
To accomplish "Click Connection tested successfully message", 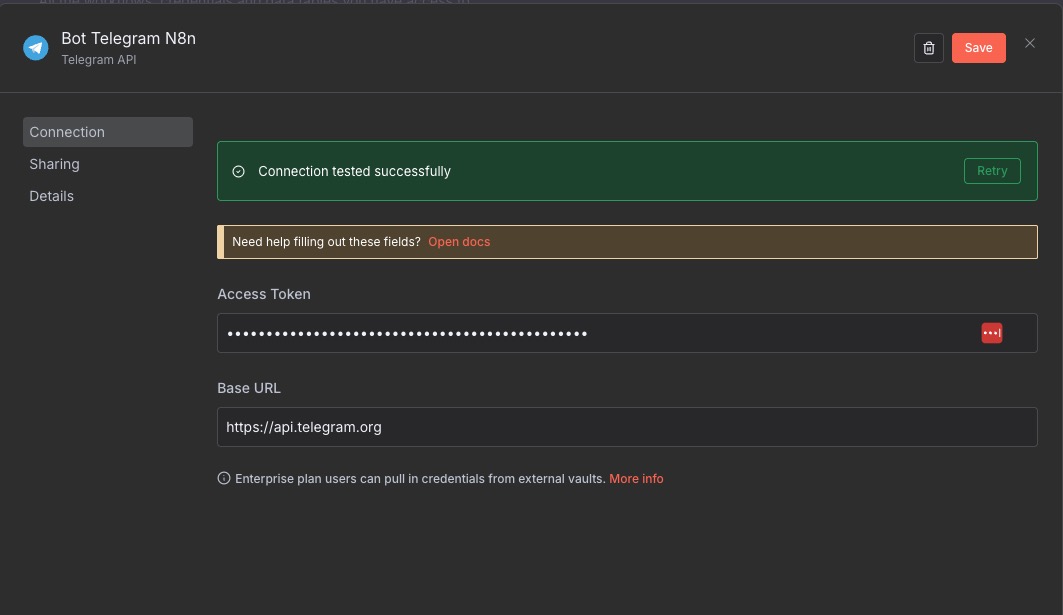I will 355,172.
